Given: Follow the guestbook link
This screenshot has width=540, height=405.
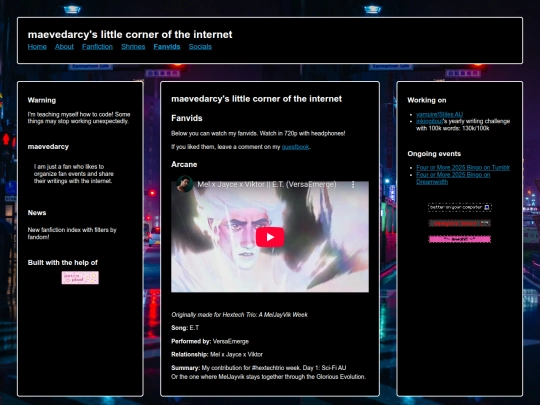Looking at the screenshot, I should coord(295,147).
